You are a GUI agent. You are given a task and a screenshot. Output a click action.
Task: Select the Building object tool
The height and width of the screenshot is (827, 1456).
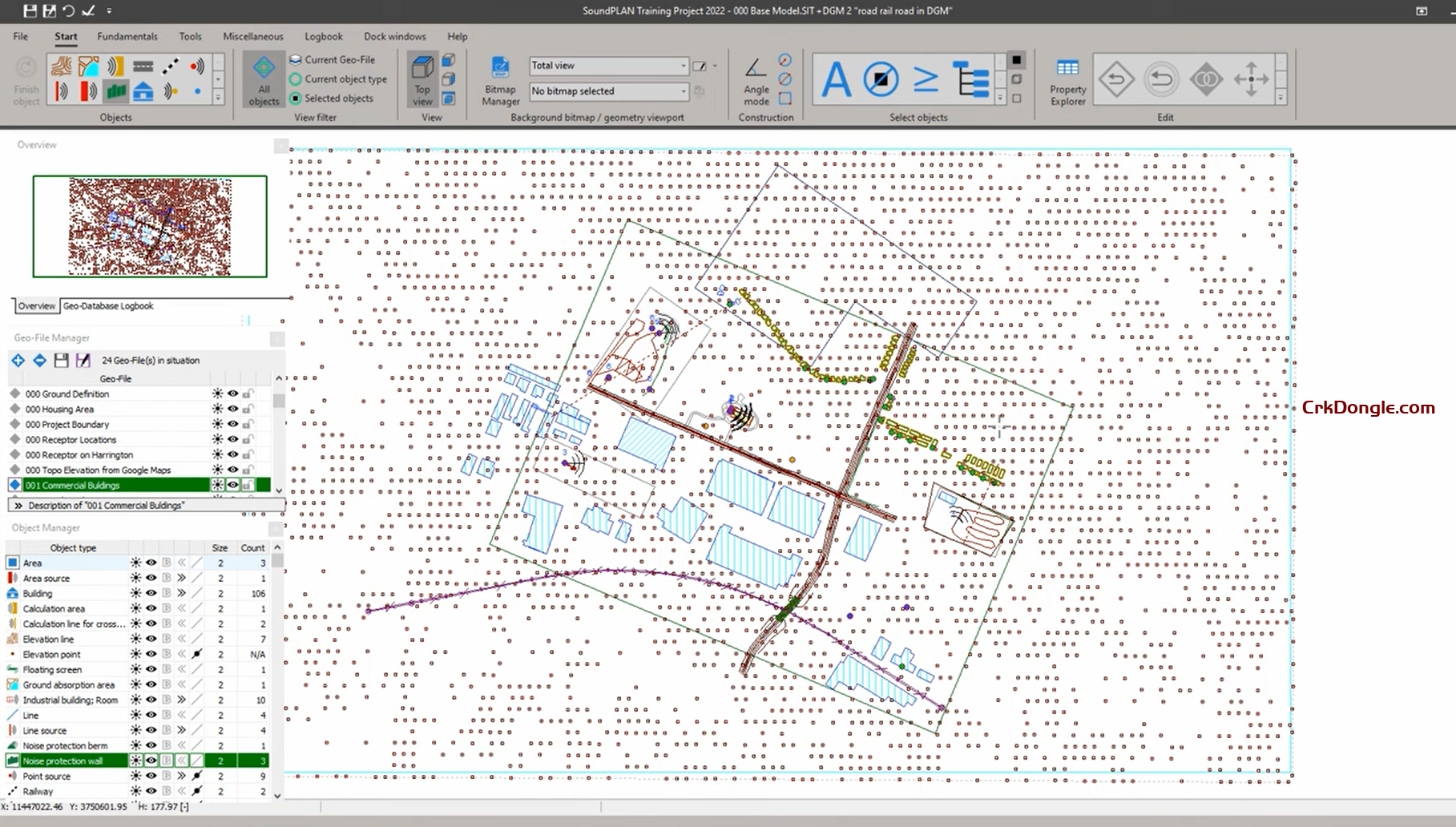(143, 92)
